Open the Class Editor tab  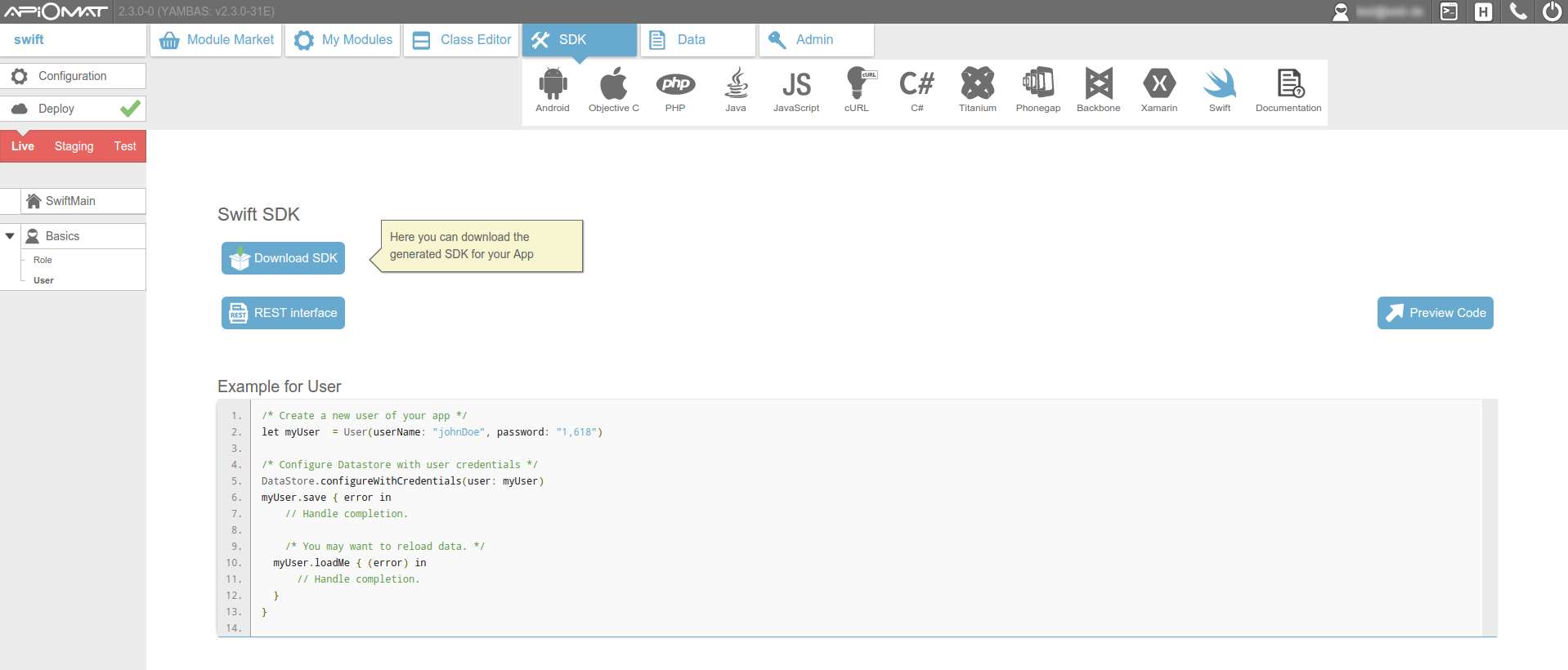462,40
